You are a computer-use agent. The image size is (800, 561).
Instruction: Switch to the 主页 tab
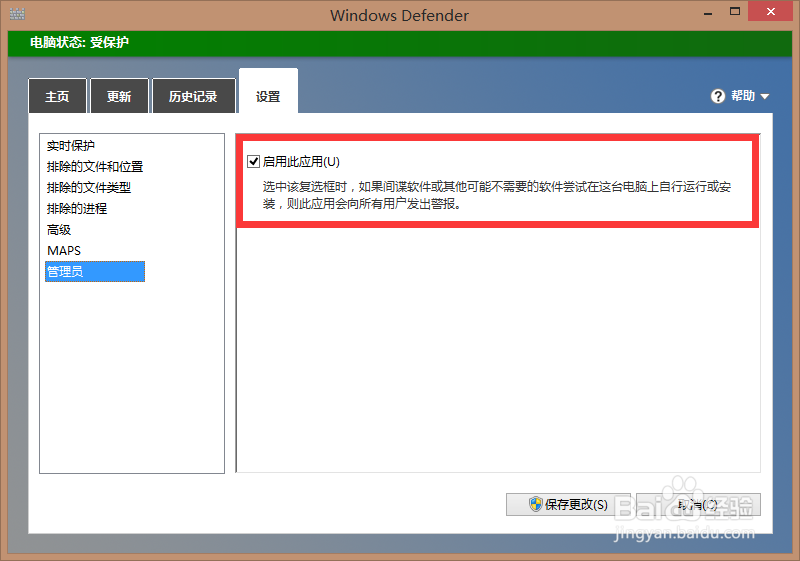(x=57, y=96)
